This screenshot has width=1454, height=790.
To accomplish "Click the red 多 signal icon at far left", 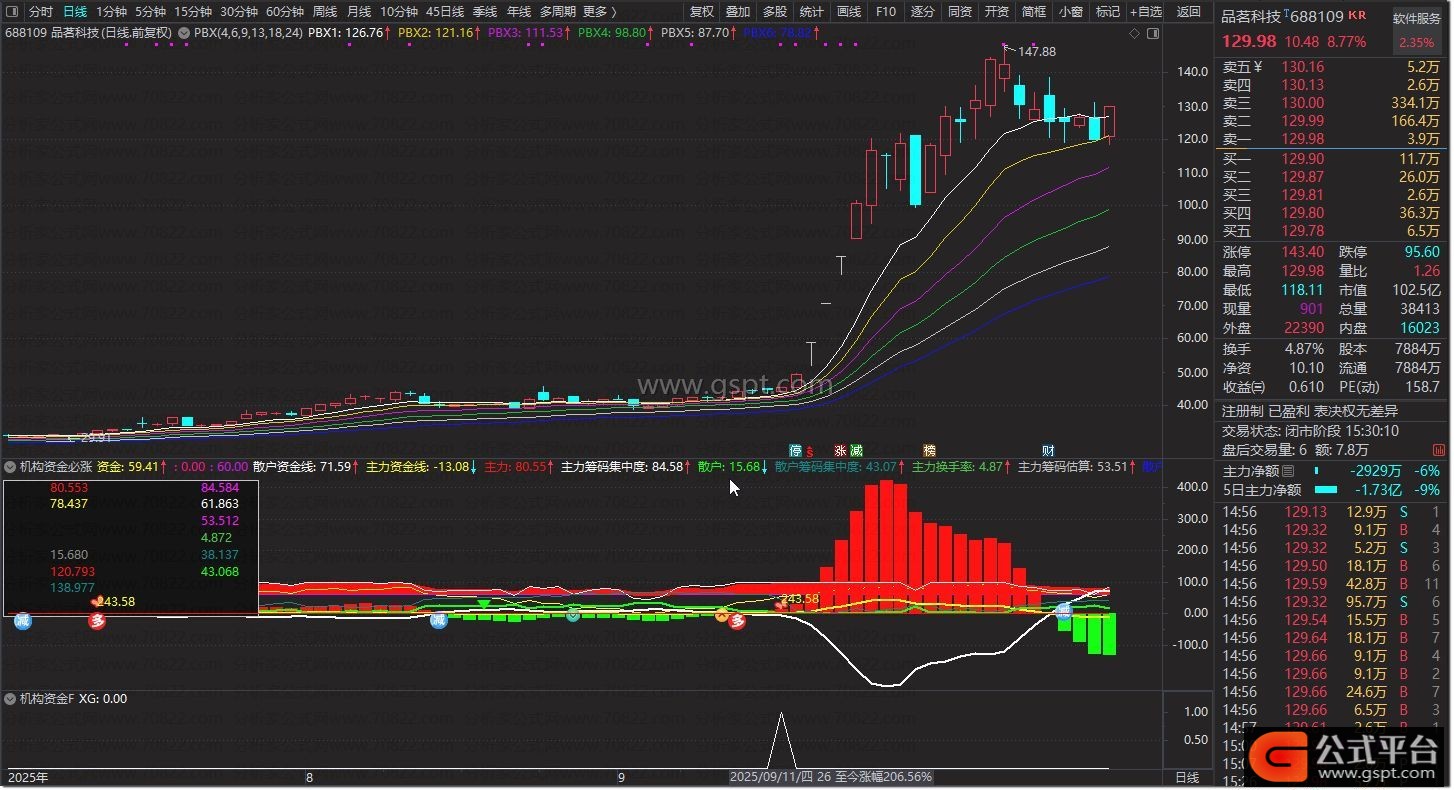I will click(97, 621).
